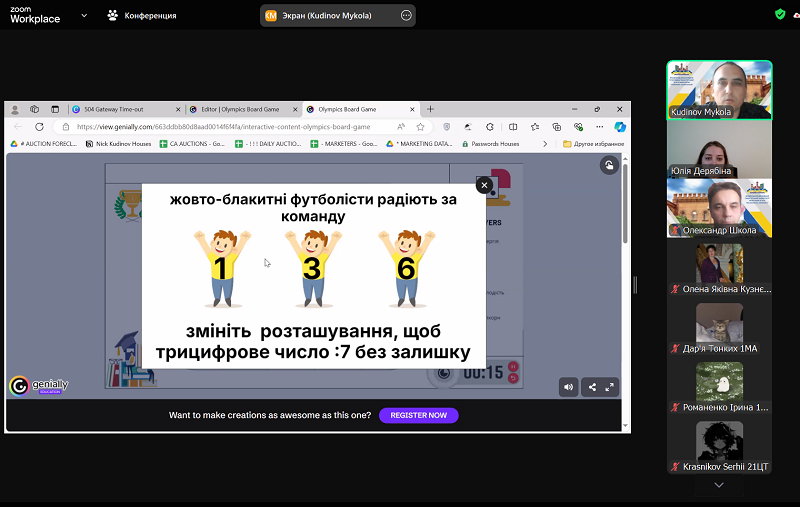Select Романенко Ірина participant tile

719,386
